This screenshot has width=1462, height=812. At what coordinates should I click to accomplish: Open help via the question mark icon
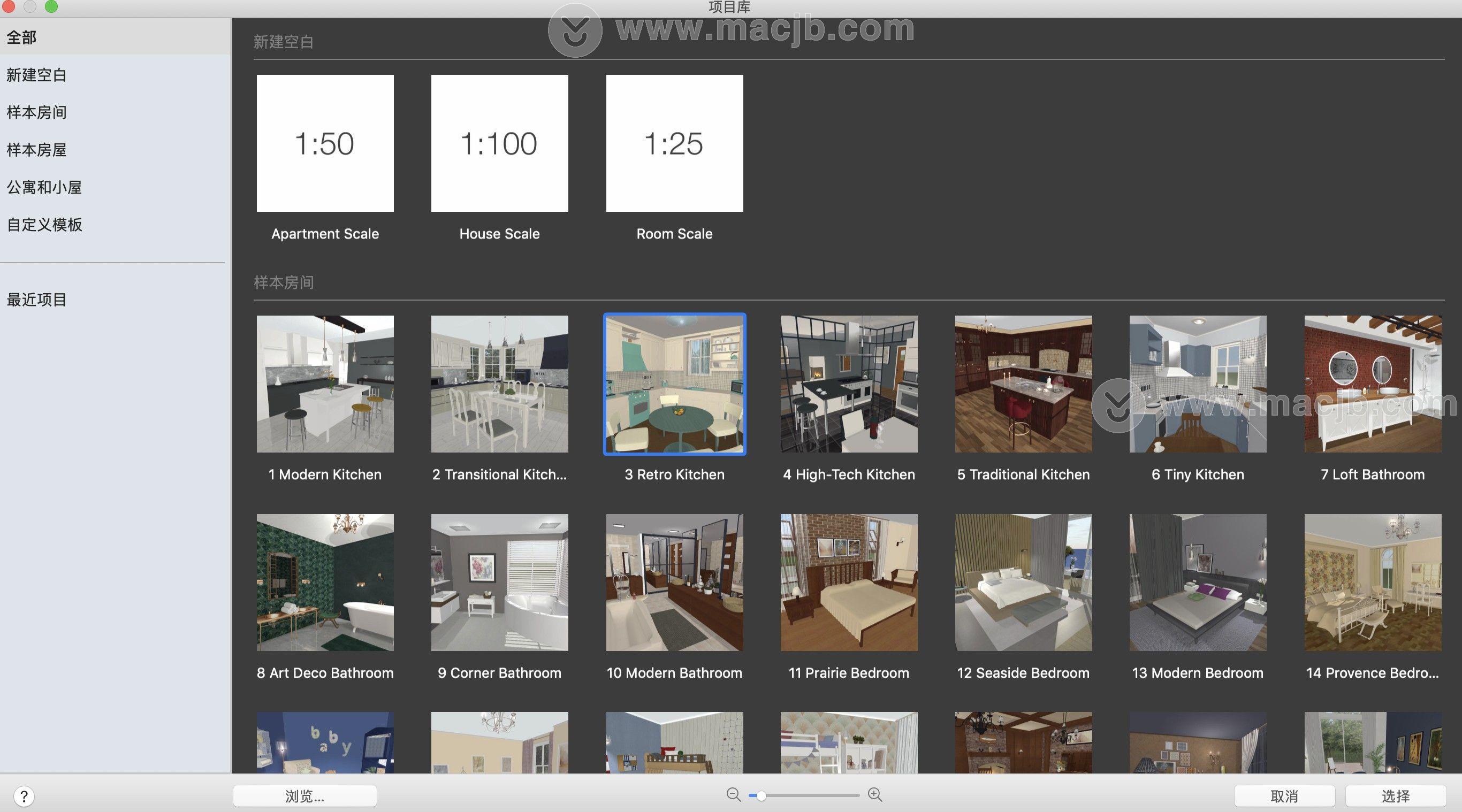pos(24,795)
